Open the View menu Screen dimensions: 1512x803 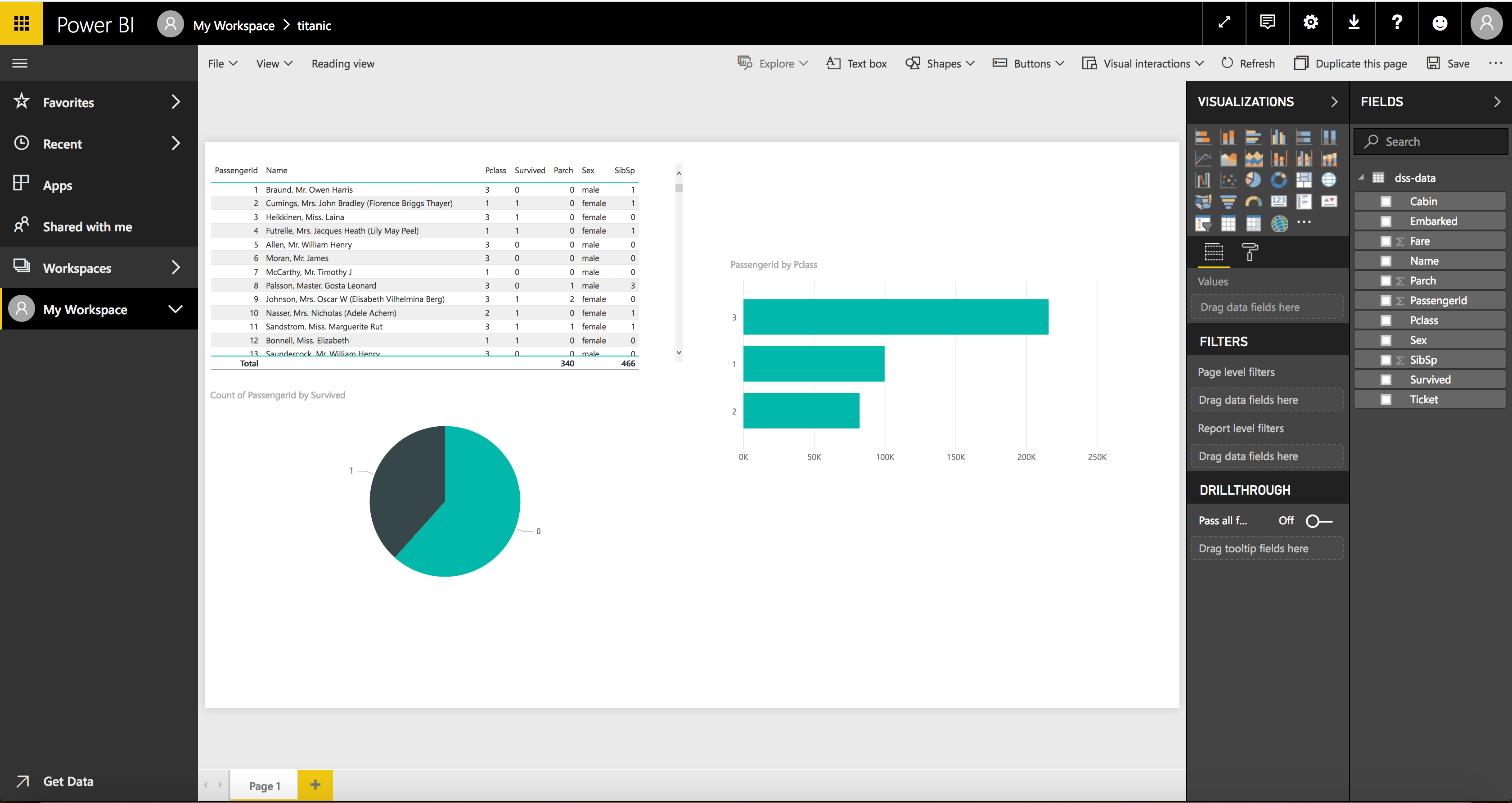(x=274, y=63)
